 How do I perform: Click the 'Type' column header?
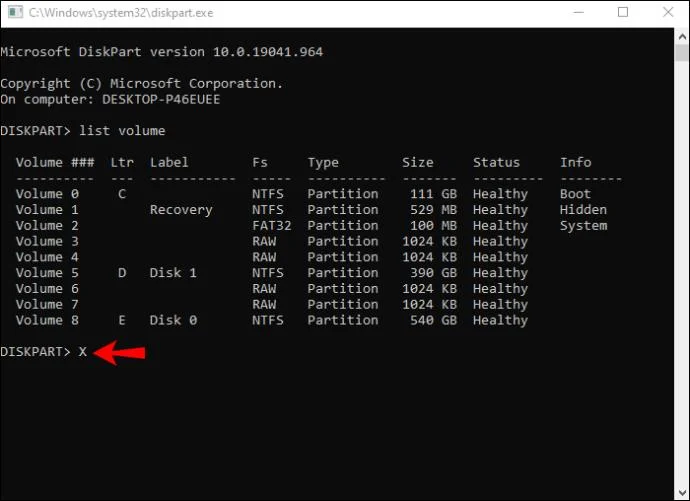[323, 163]
